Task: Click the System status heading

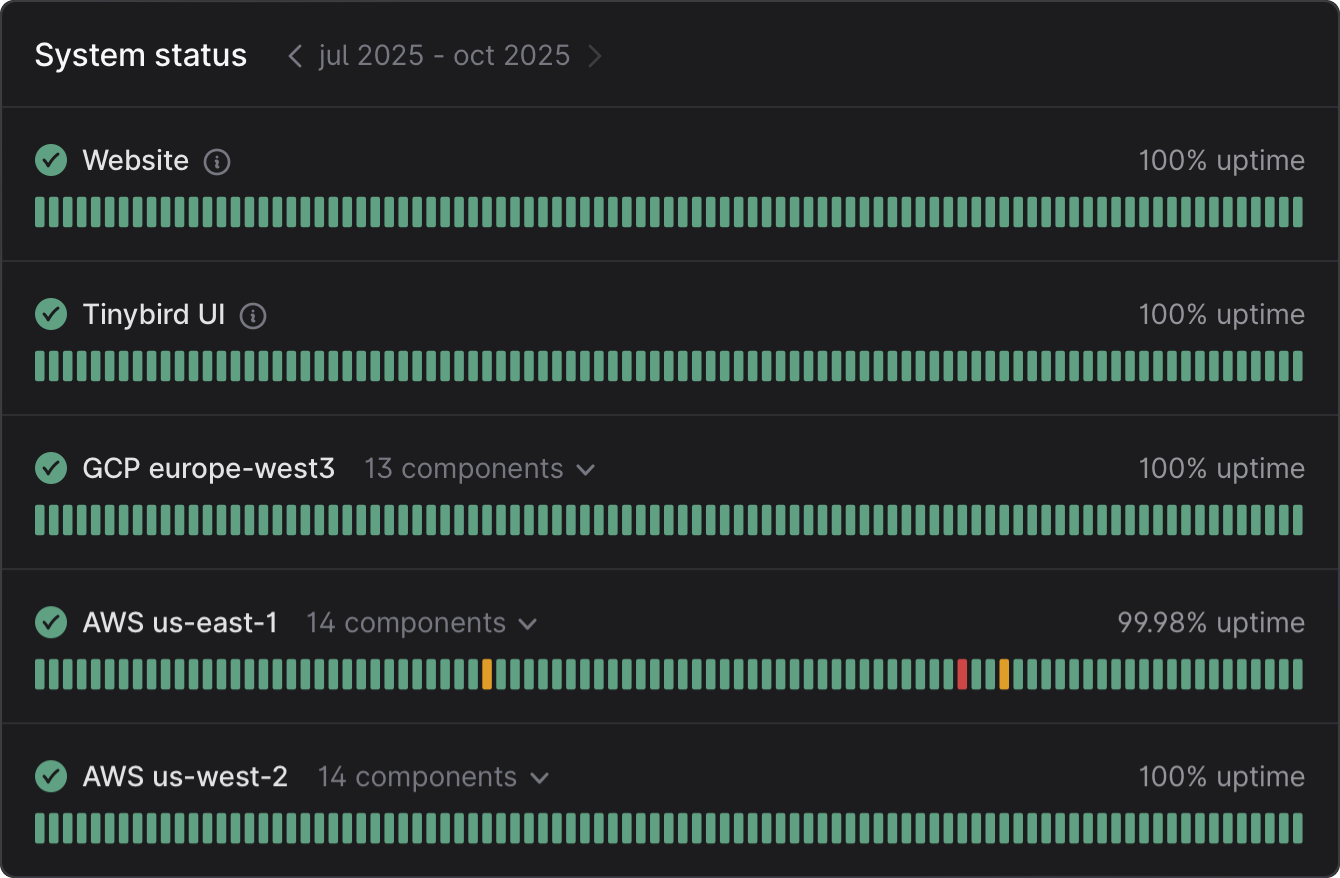Action: click(141, 55)
